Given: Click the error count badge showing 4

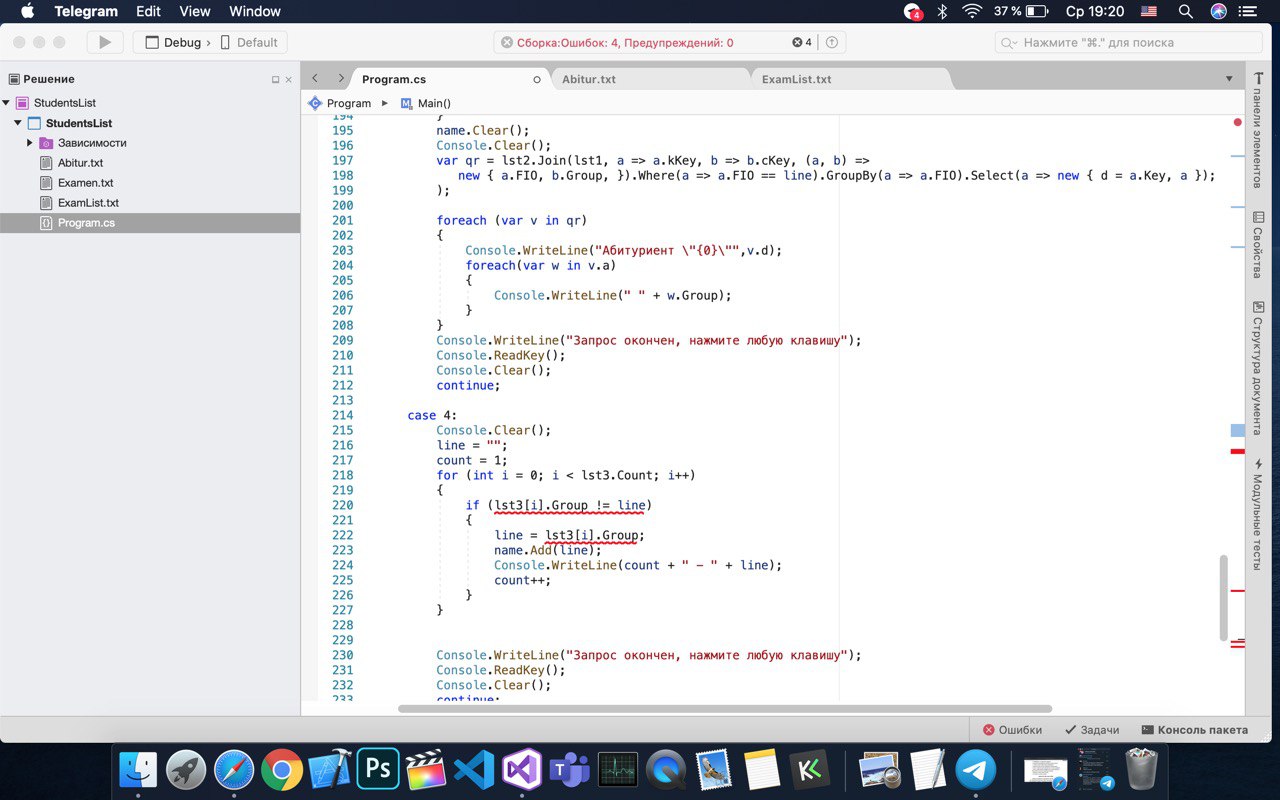Looking at the screenshot, I should (x=802, y=43).
